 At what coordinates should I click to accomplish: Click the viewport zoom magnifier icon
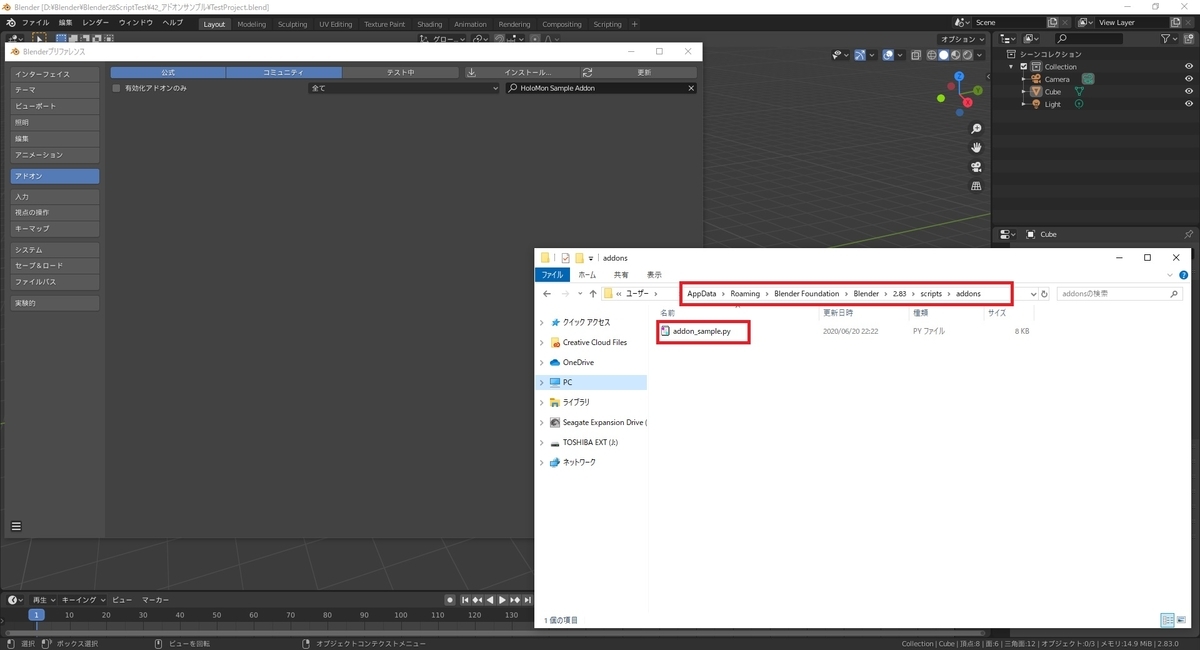tap(976, 129)
